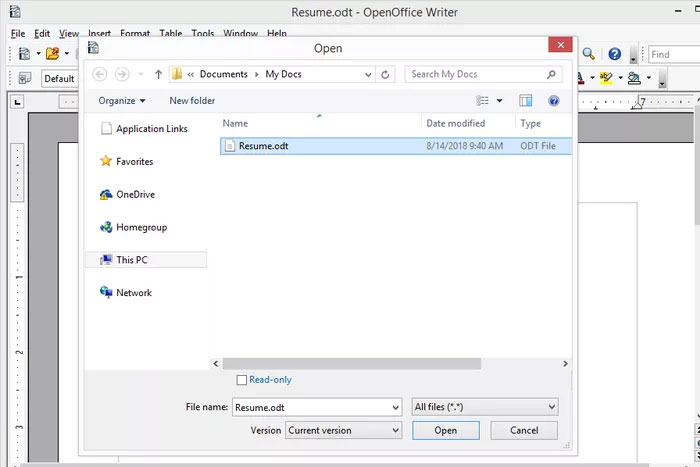Open the Edit menu in Writer

tap(42, 33)
